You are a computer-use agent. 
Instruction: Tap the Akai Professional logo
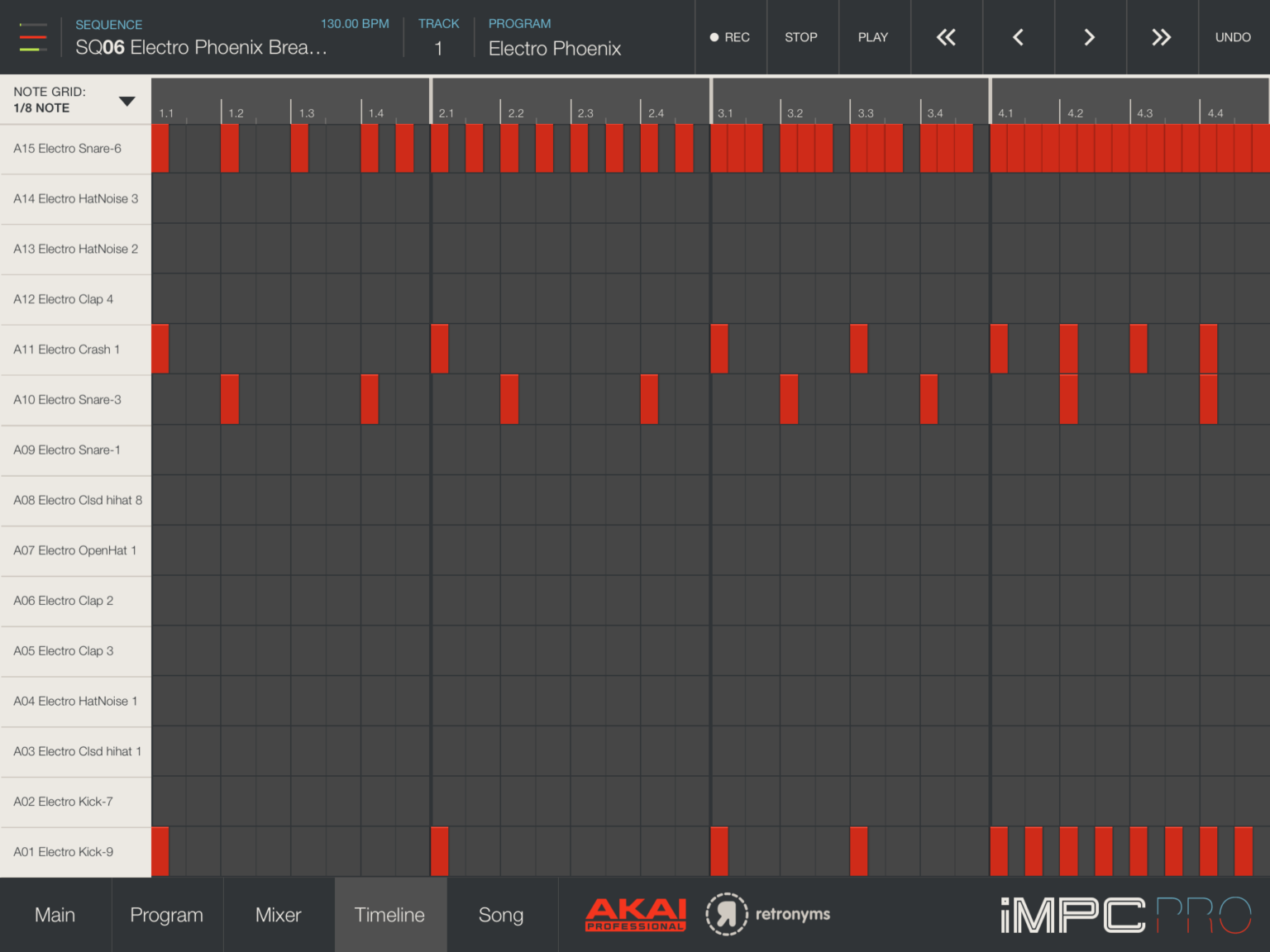coord(636,914)
